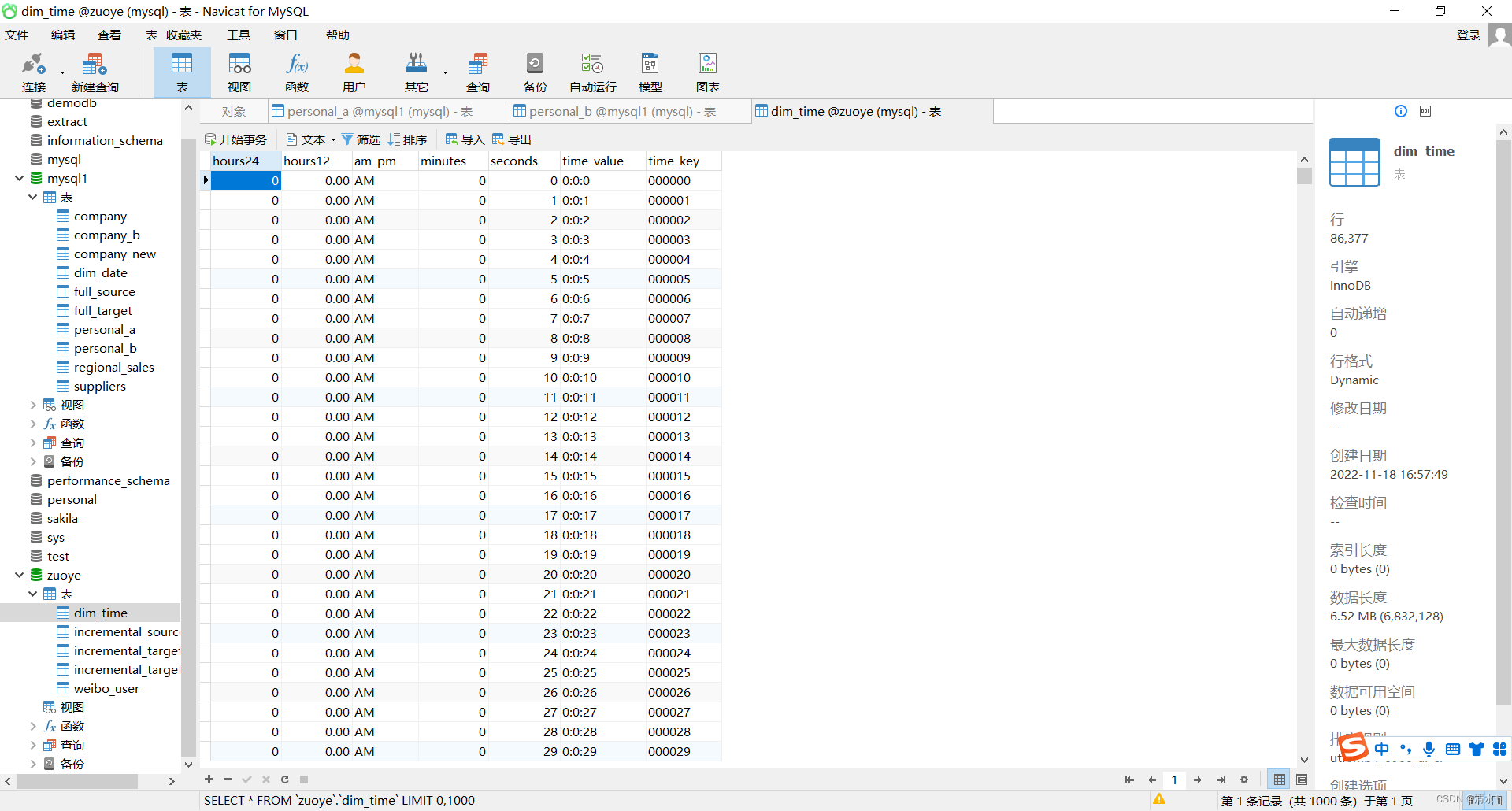Image resolution: width=1512 pixels, height=811 pixels.
Task: Go to first page of records
Action: (1129, 780)
